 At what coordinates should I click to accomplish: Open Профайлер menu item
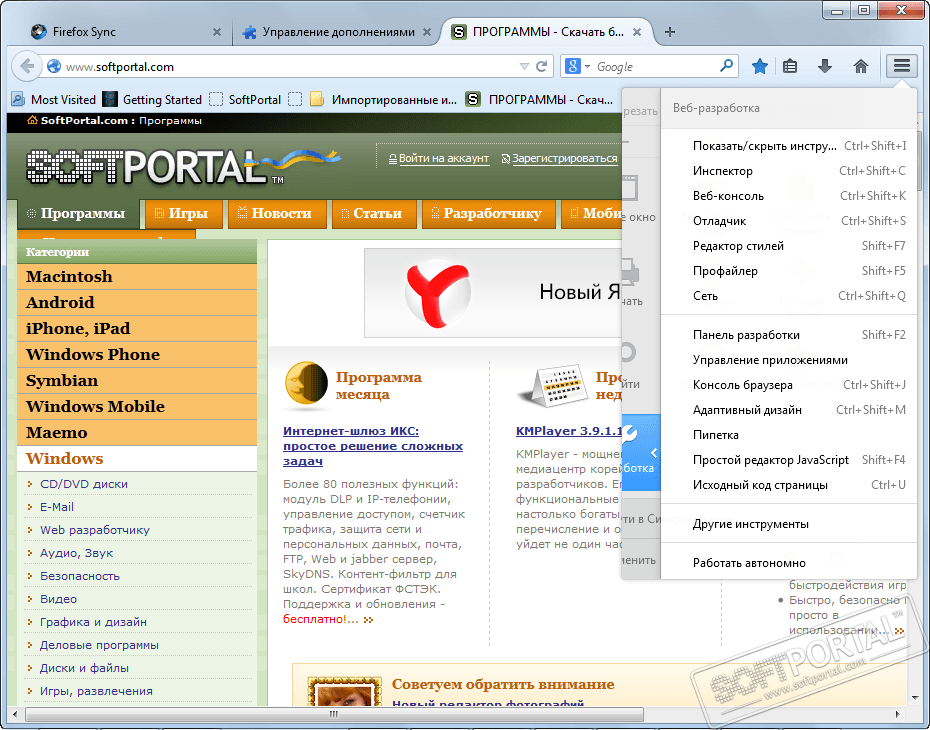(789, 270)
